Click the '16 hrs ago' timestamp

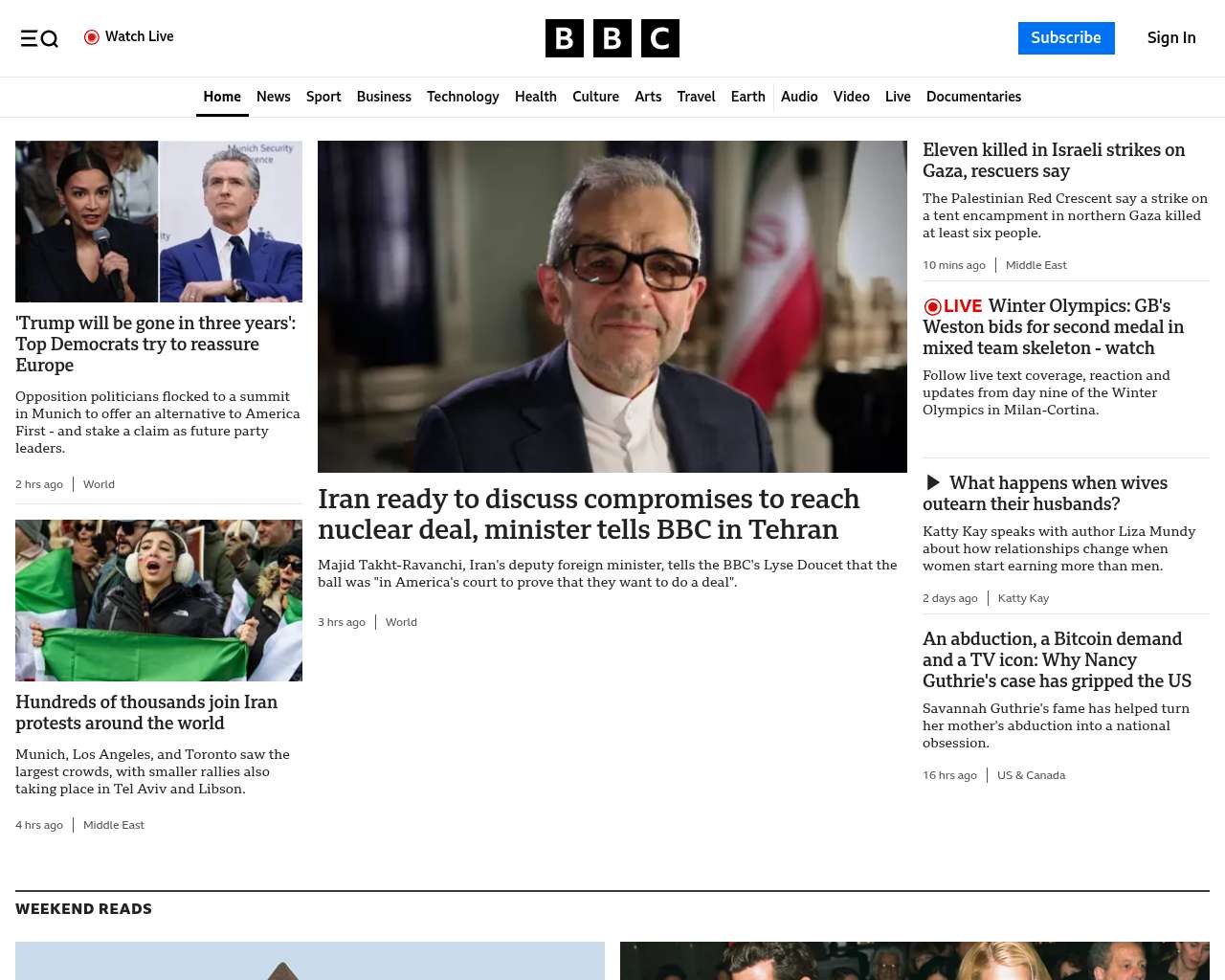tap(949, 775)
